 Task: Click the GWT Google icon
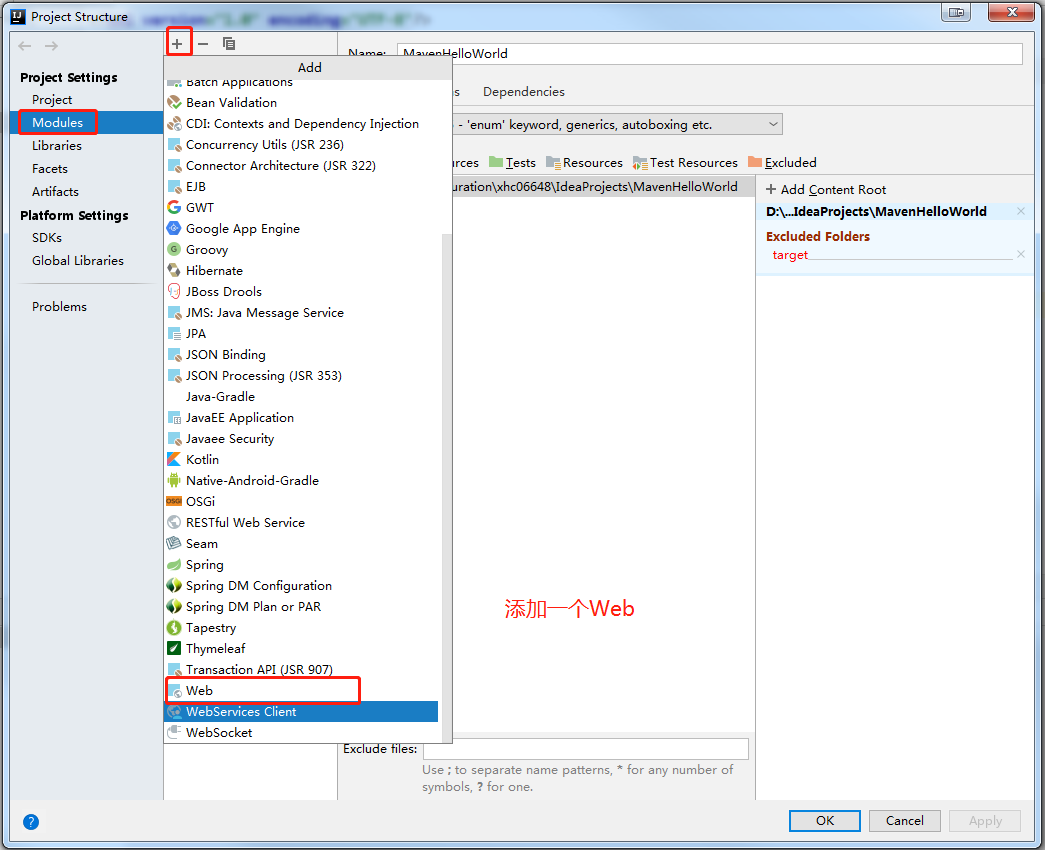174,207
